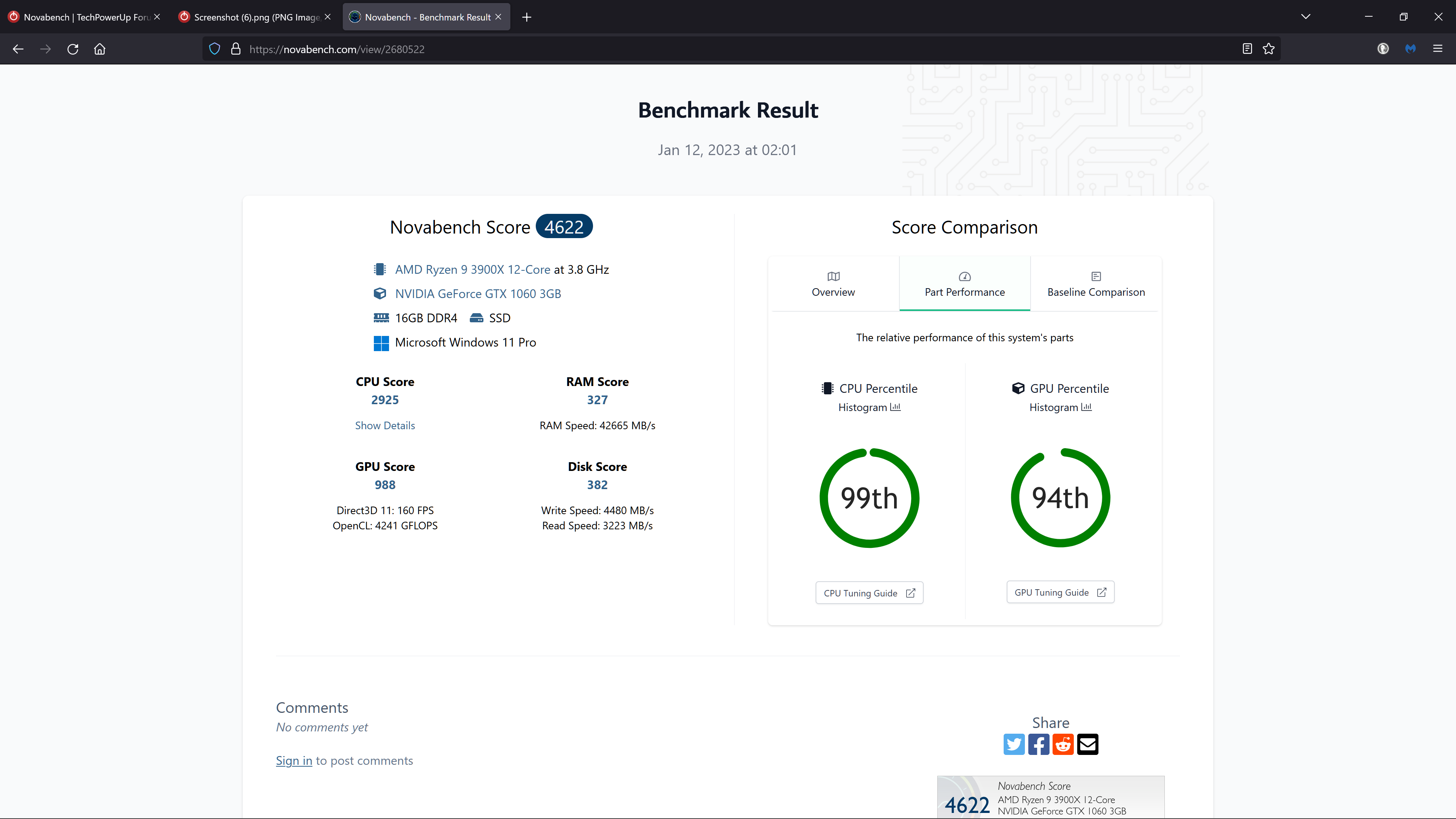Open the Firefox application menu
This screenshot has height=819, width=1456.
1437,49
